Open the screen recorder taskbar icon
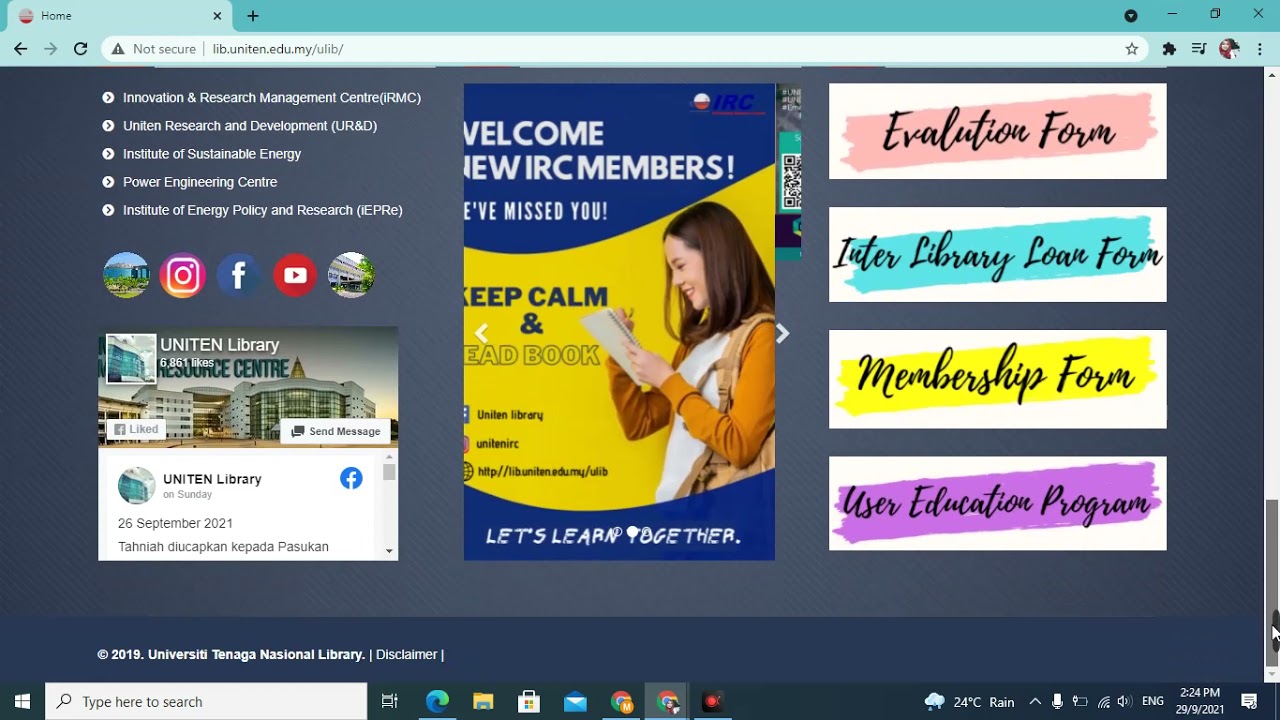This screenshot has width=1280, height=720. [x=712, y=701]
